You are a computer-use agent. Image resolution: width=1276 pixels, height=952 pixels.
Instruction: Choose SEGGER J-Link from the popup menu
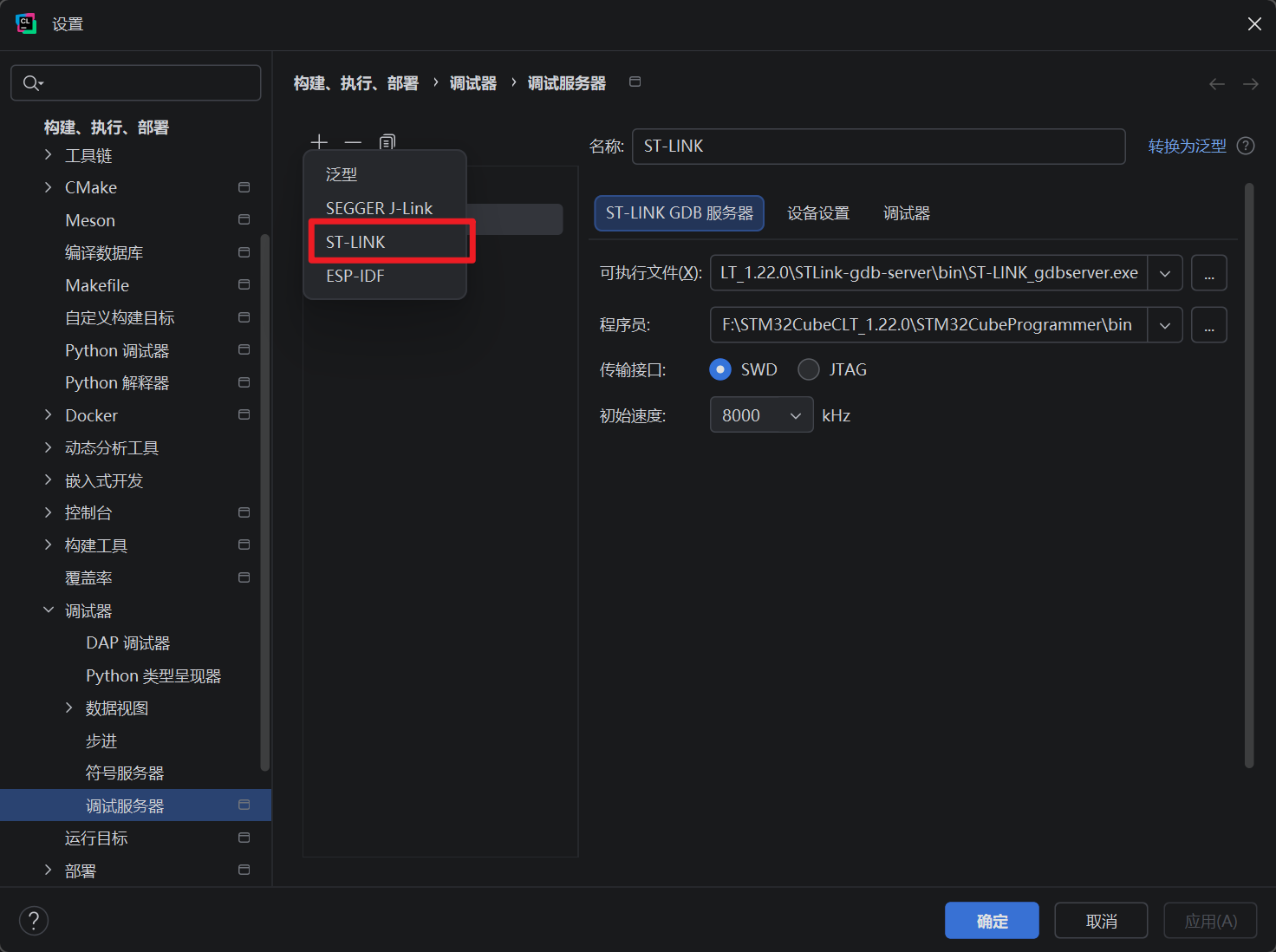(x=385, y=208)
